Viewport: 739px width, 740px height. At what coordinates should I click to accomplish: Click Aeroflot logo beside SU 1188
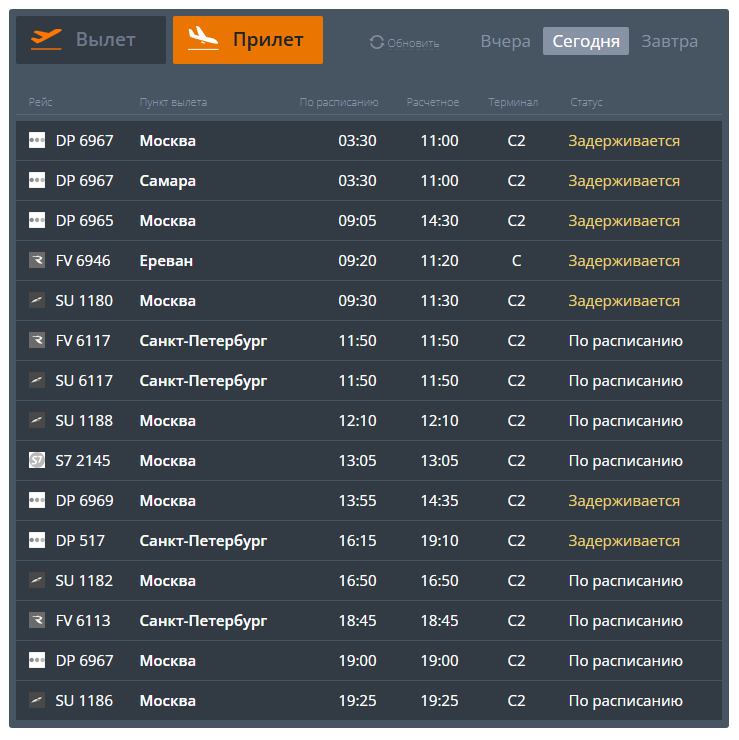pos(37,420)
